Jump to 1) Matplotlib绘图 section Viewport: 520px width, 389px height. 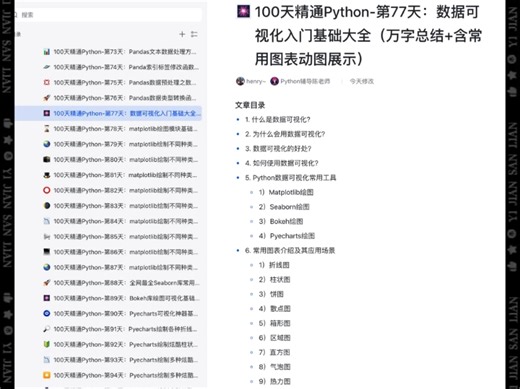[286, 192]
